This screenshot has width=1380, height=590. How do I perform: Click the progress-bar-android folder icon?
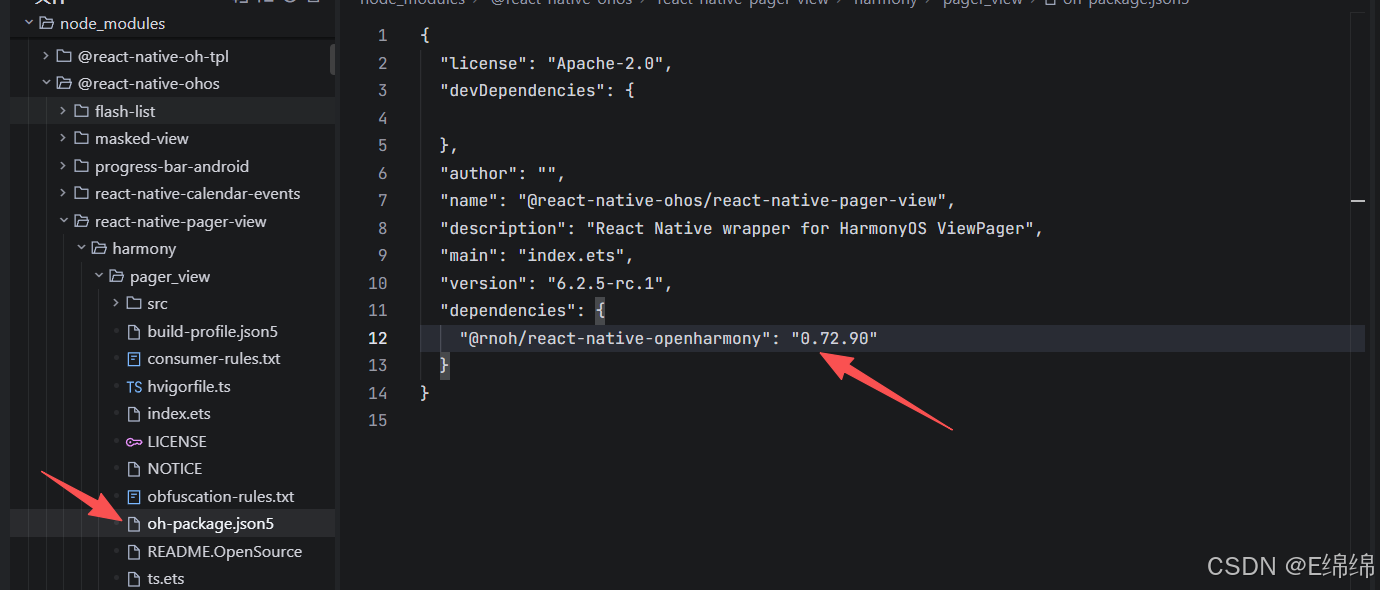(x=82, y=166)
